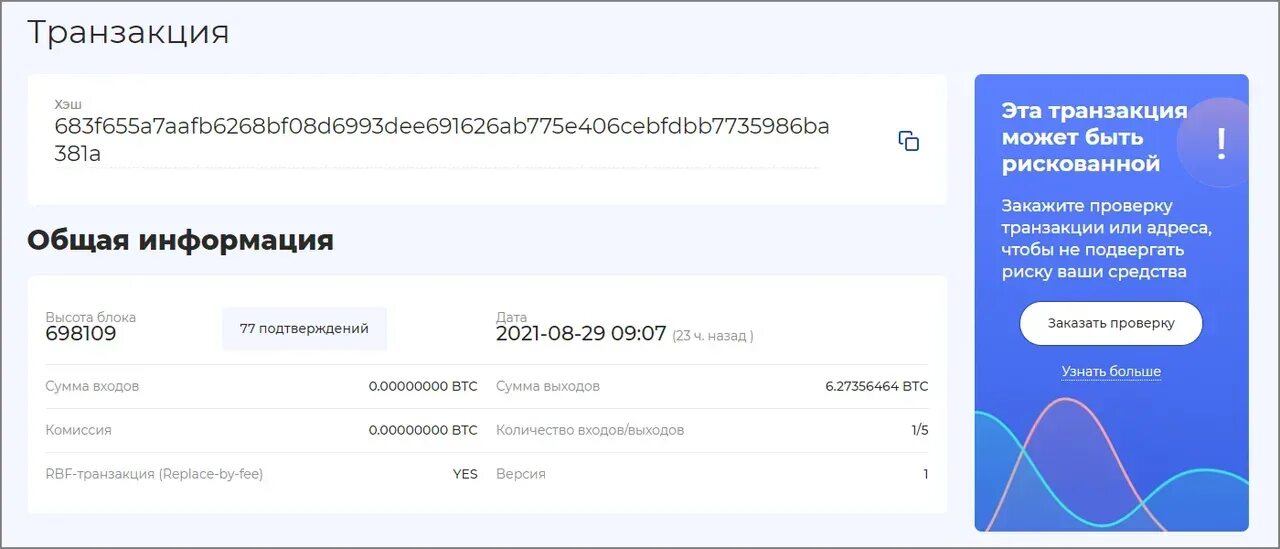The width and height of the screenshot is (1280, 549).
Task: Click block height value 698109
Action: click(x=81, y=334)
